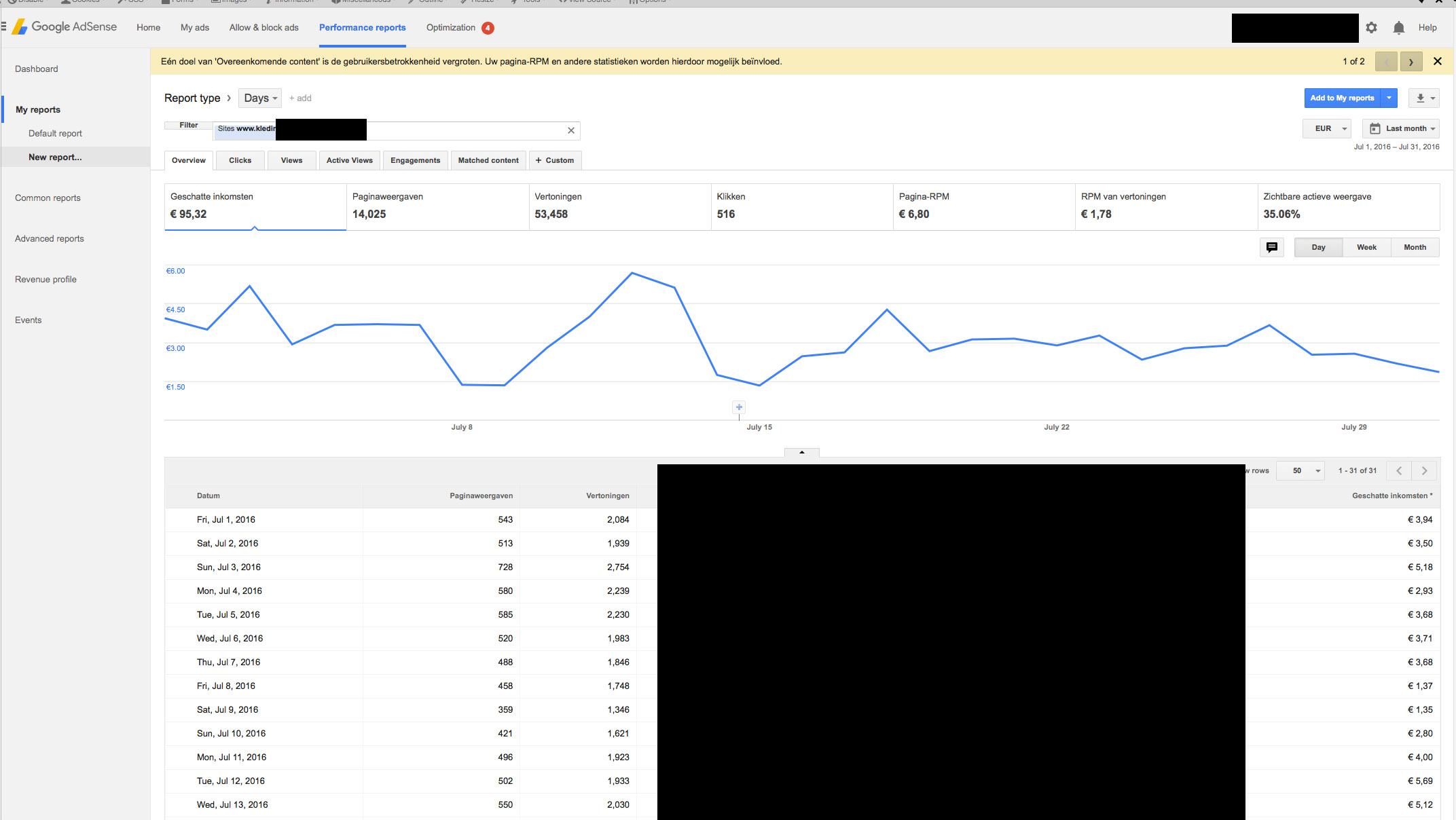Image resolution: width=1456 pixels, height=820 pixels.
Task: Select the Pagina-RPM metric card
Action: (984, 206)
